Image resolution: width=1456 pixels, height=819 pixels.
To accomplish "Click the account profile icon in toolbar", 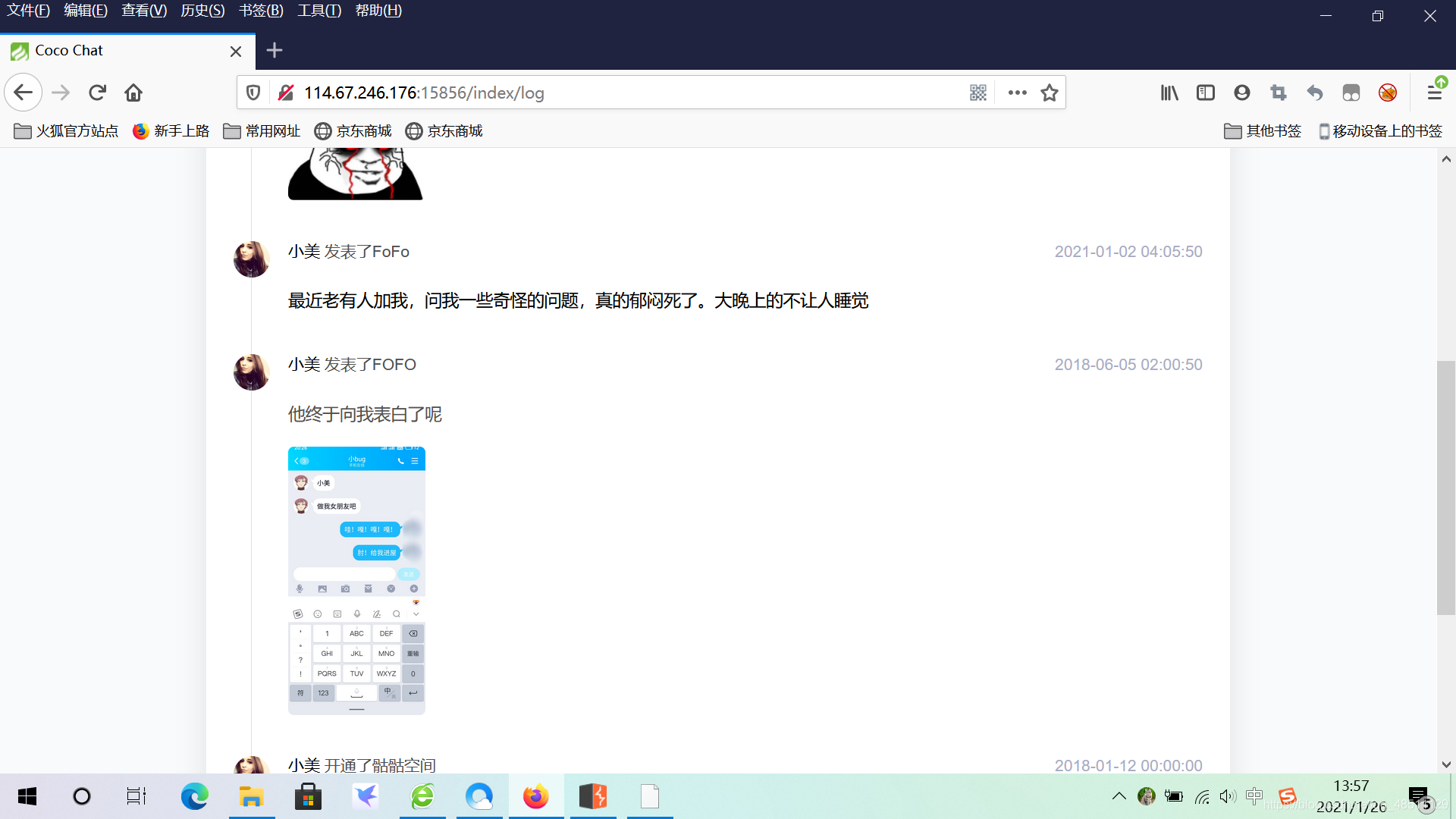I will click(x=1242, y=93).
